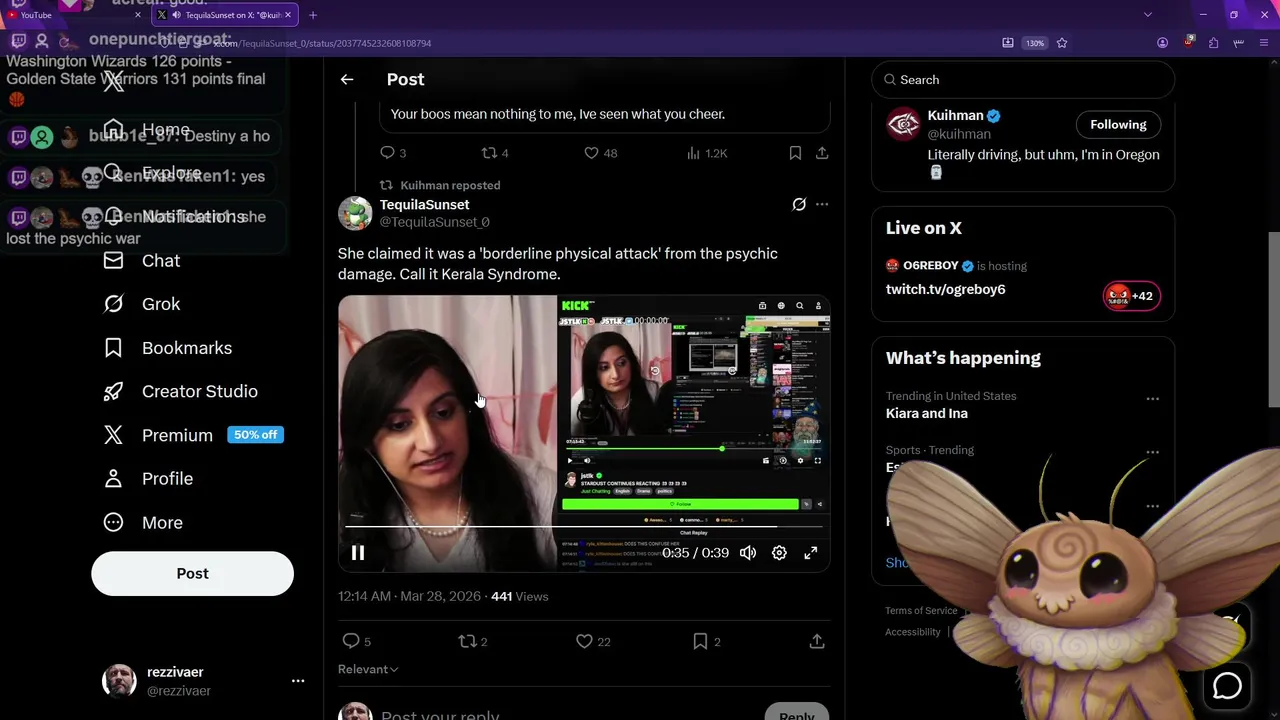Image resolution: width=1280 pixels, height=720 pixels.
Task: Go back using the Post header arrow
Action: click(x=347, y=79)
